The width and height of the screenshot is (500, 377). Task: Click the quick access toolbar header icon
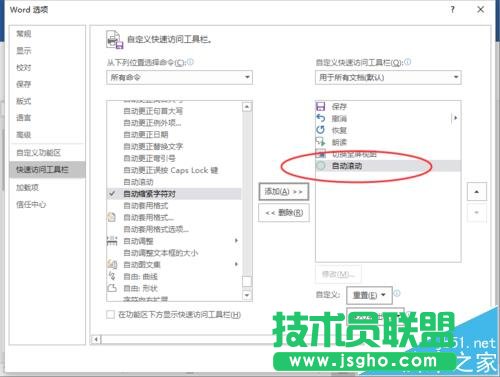coord(115,40)
